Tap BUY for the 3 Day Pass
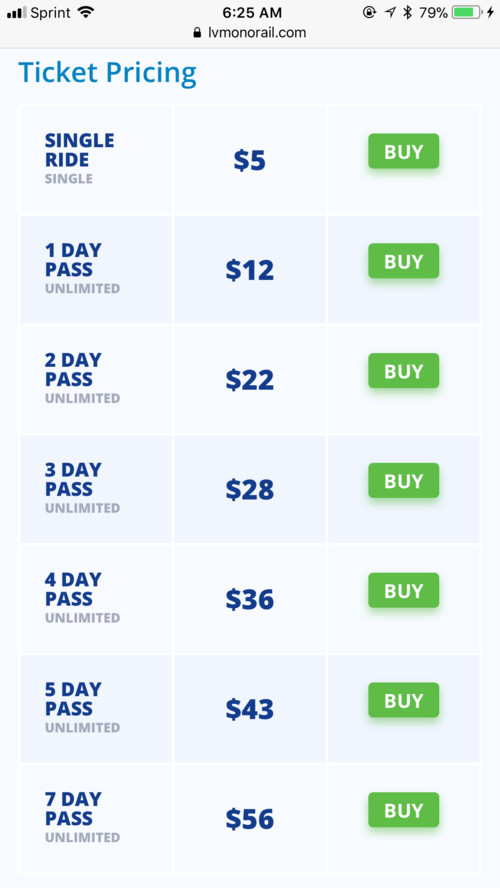This screenshot has width=500, height=888. pyautogui.click(x=403, y=481)
